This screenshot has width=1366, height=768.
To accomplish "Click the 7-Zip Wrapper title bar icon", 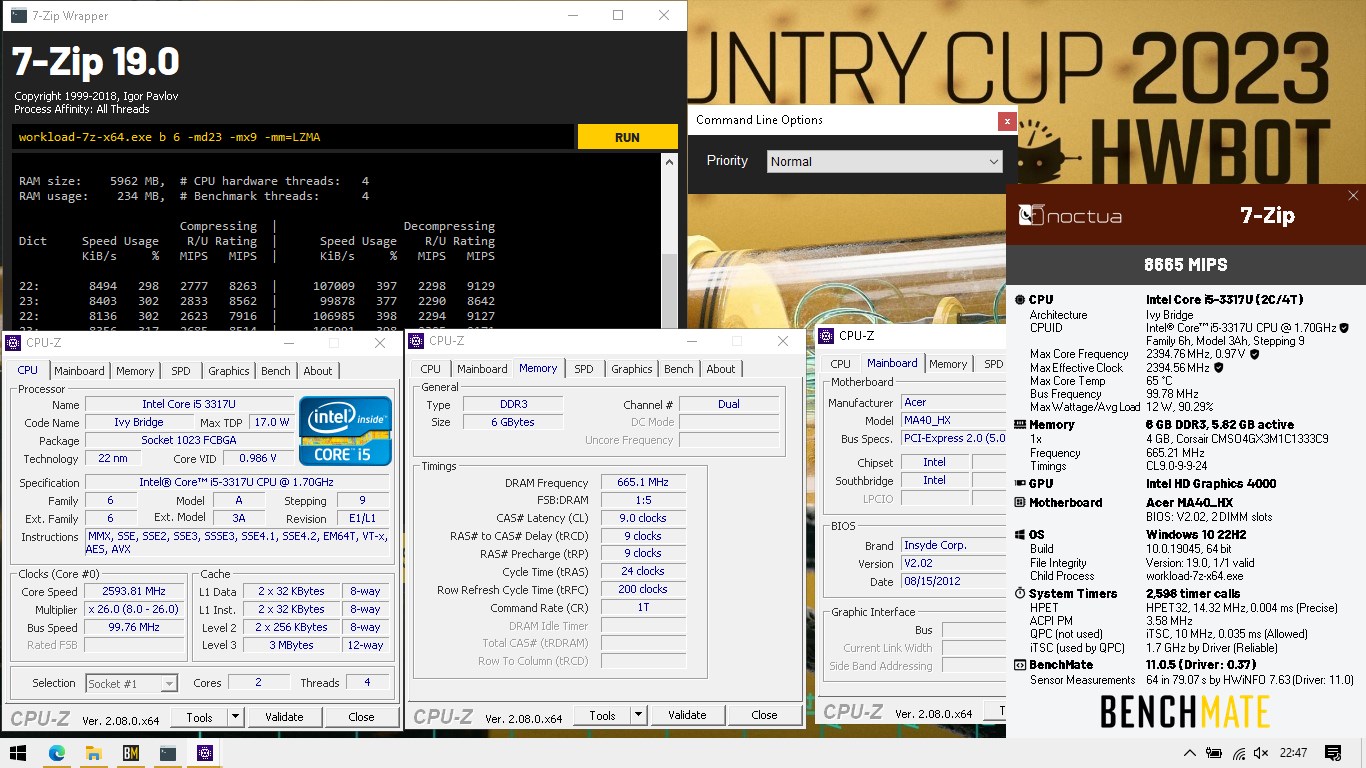I will click(19, 15).
